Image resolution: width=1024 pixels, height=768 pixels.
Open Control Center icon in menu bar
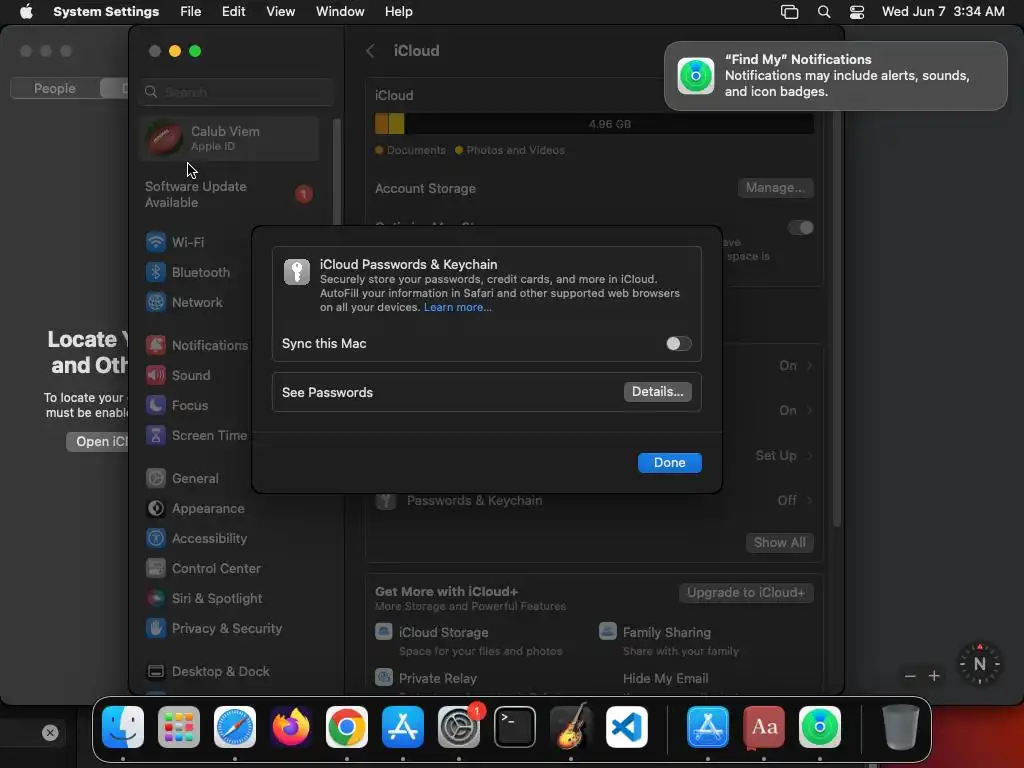(856, 11)
